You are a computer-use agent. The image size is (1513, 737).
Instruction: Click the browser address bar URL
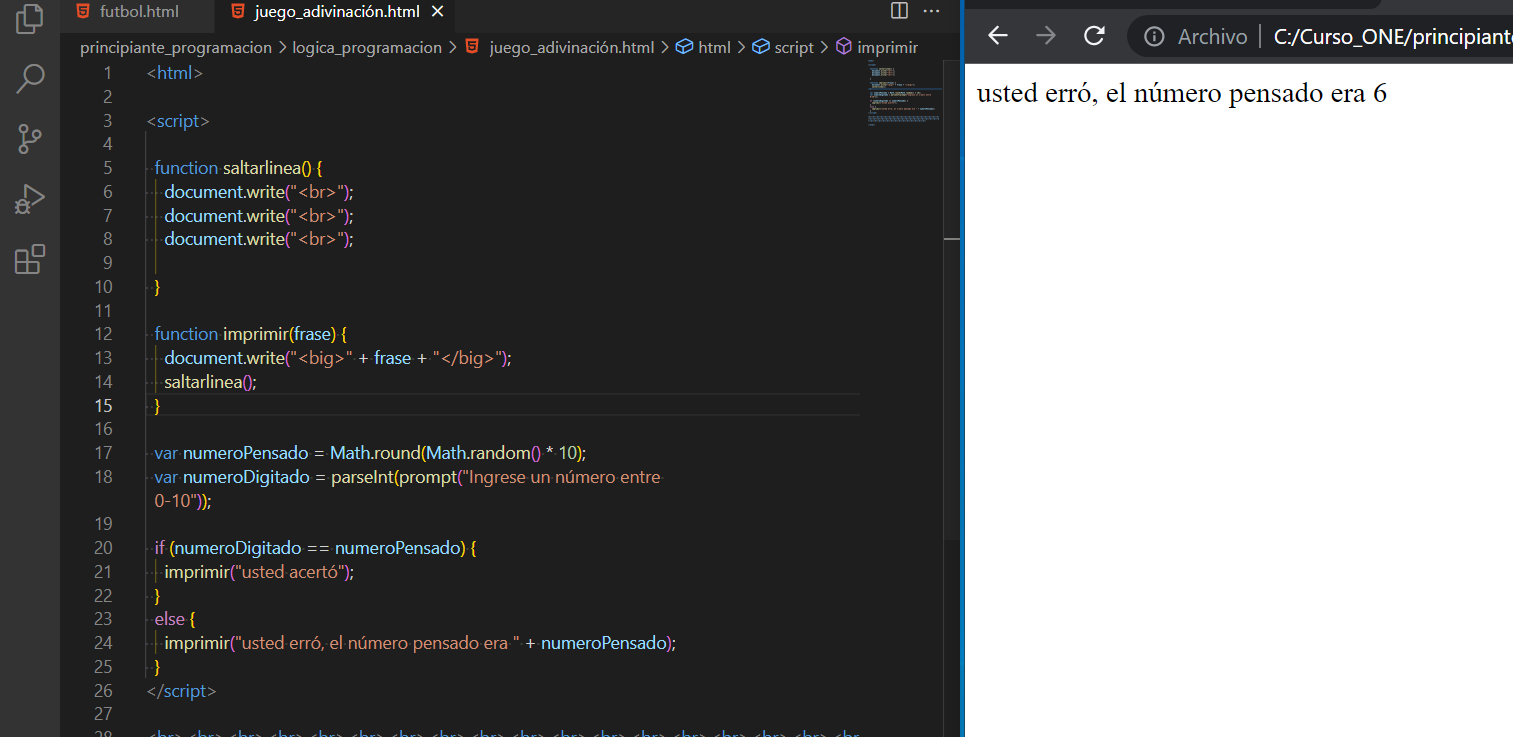click(x=1392, y=37)
